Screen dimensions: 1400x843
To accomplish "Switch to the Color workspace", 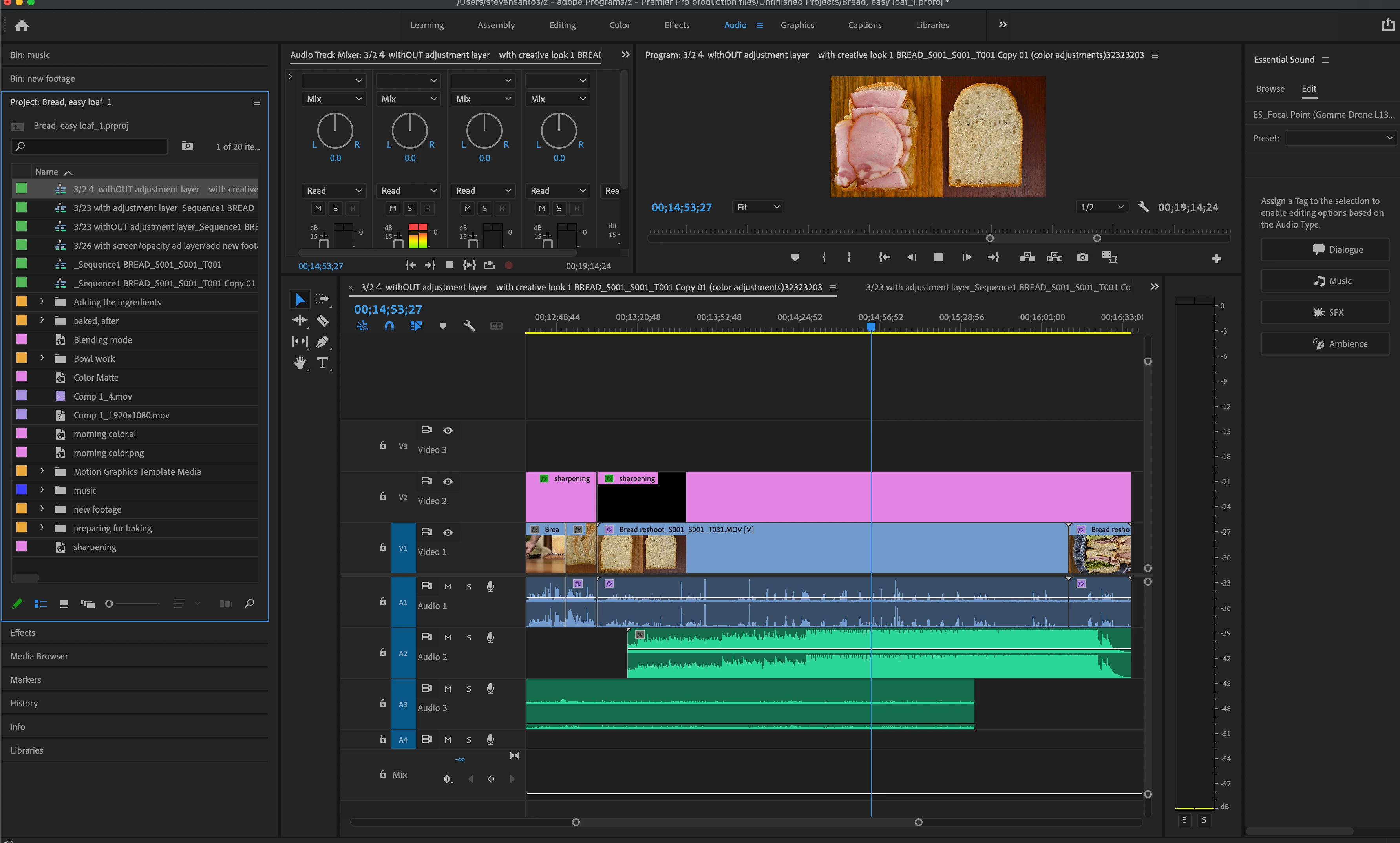I will (x=619, y=25).
